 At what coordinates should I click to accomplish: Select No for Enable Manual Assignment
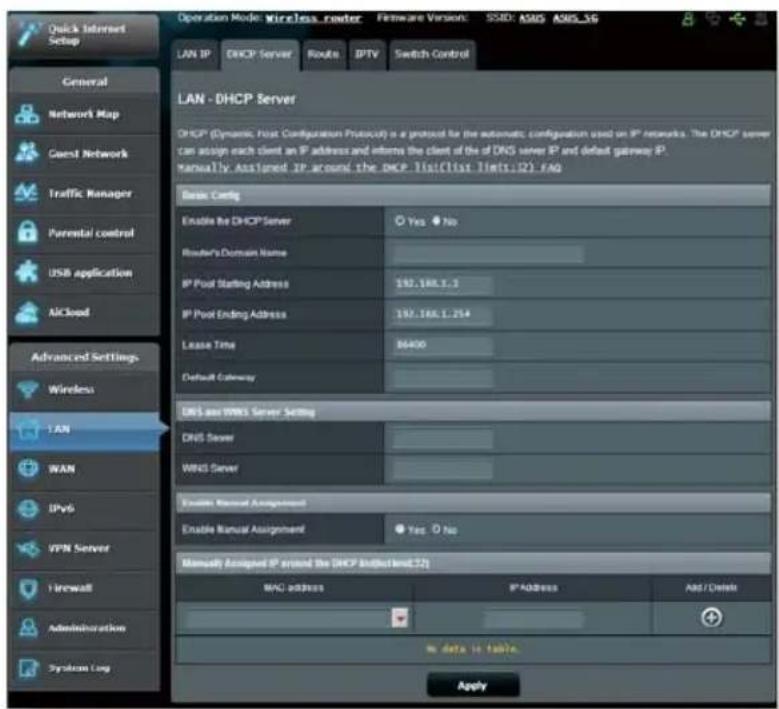(x=436, y=529)
